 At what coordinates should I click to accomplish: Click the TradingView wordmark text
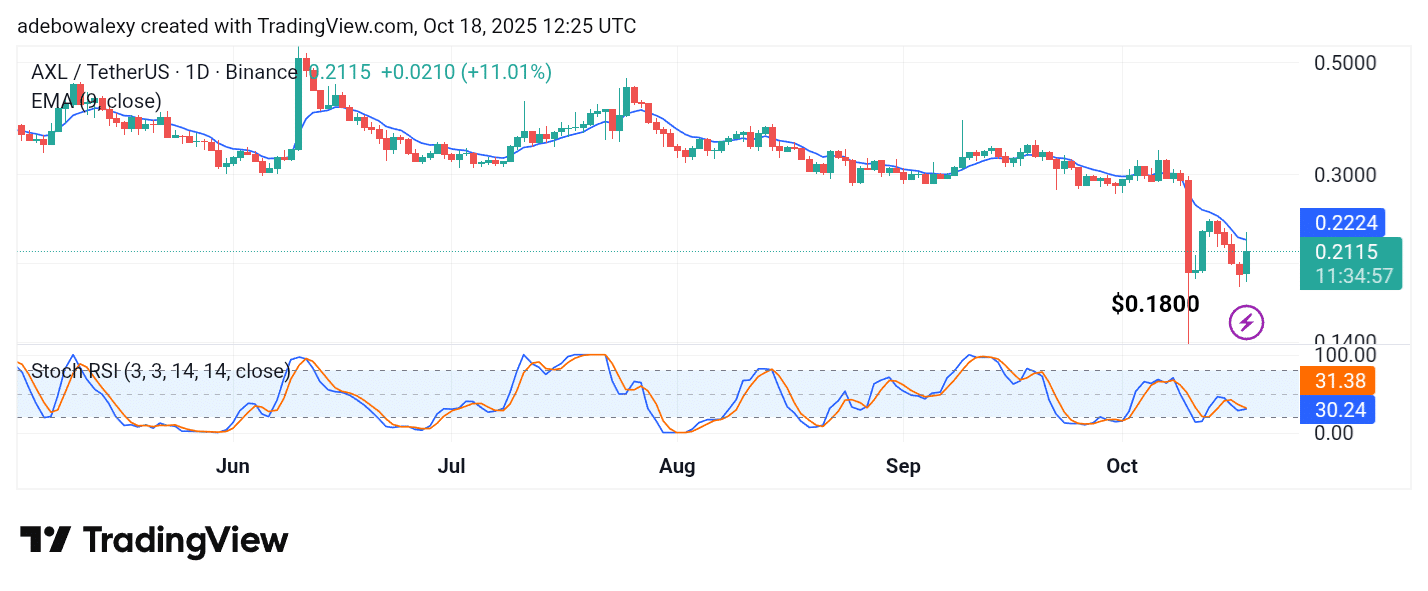(185, 541)
